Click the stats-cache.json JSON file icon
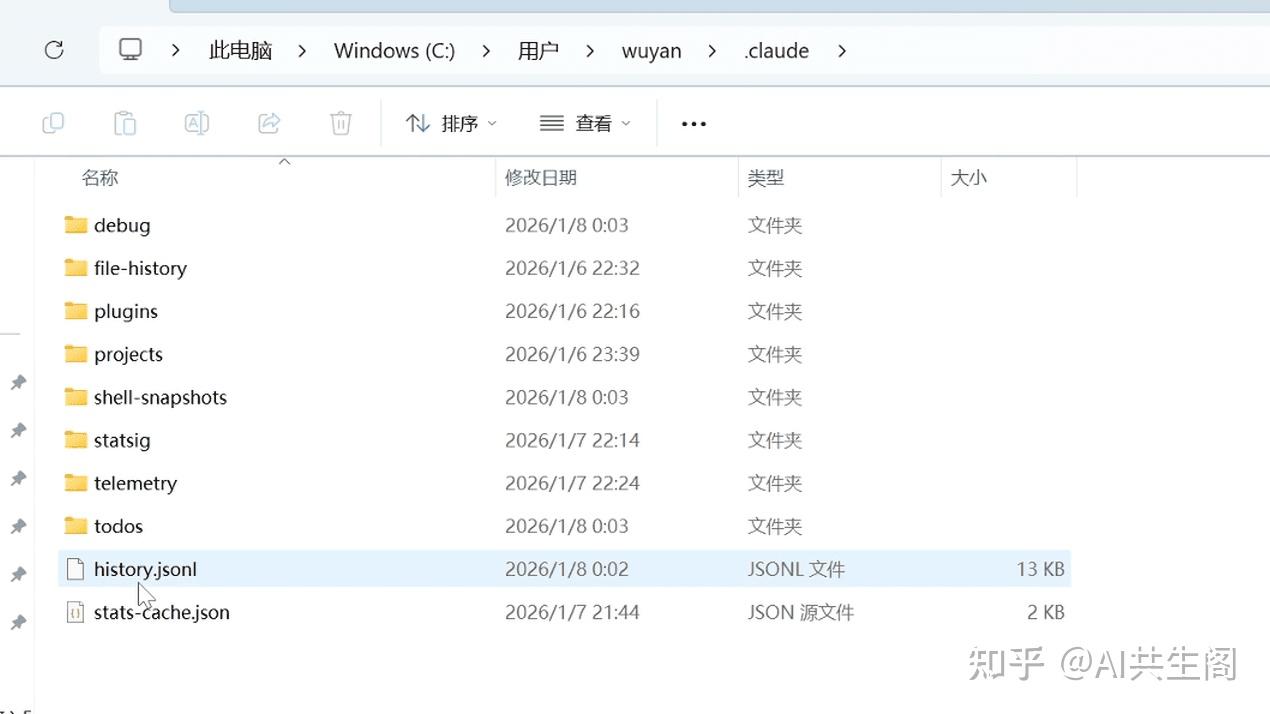1270x714 pixels. [x=75, y=611]
